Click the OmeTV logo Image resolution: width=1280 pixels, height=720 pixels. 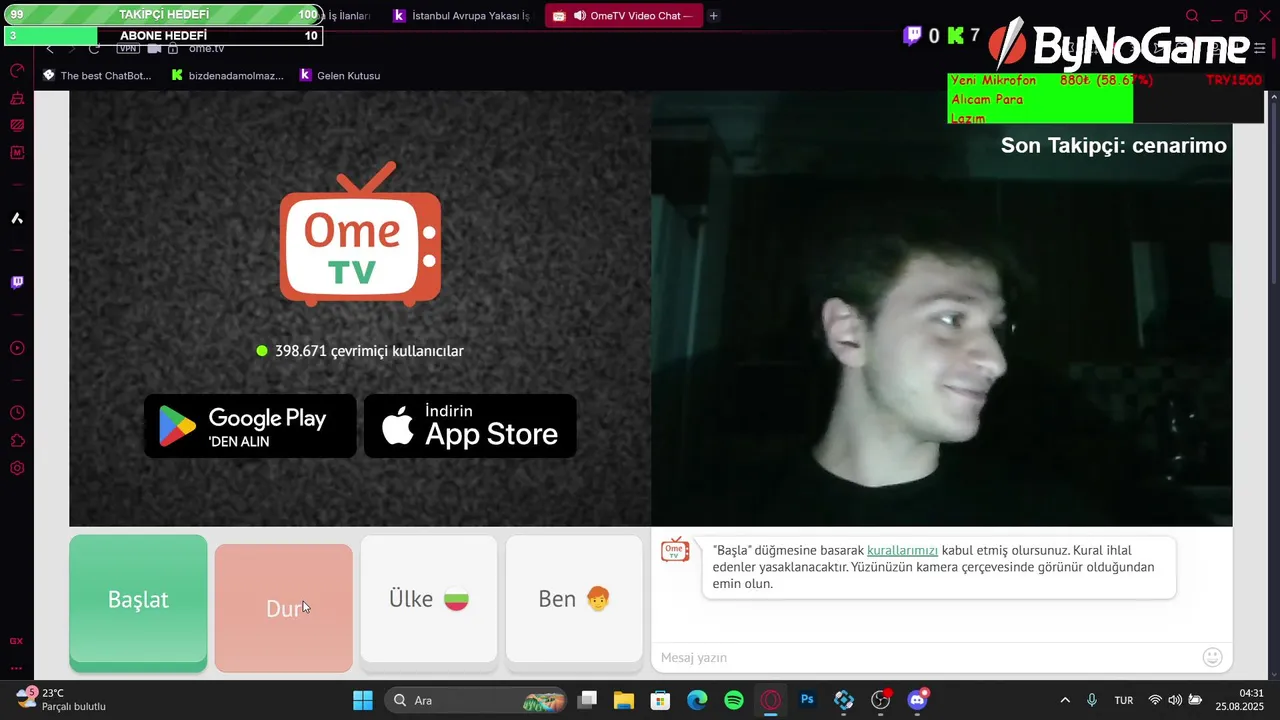point(360,234)
